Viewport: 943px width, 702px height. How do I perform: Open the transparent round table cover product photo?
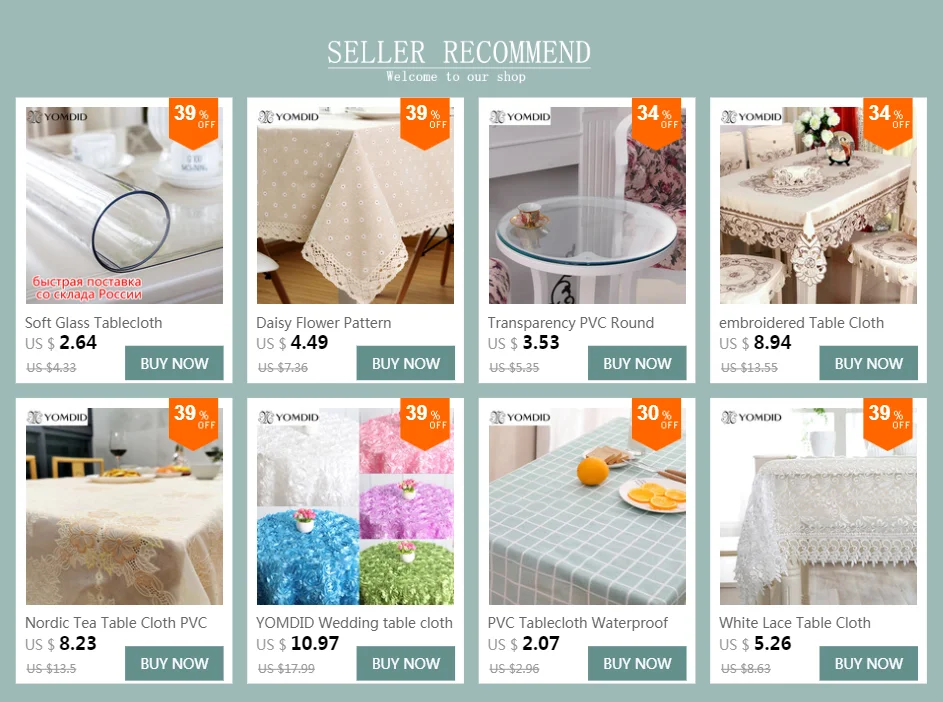click(587, 206)
